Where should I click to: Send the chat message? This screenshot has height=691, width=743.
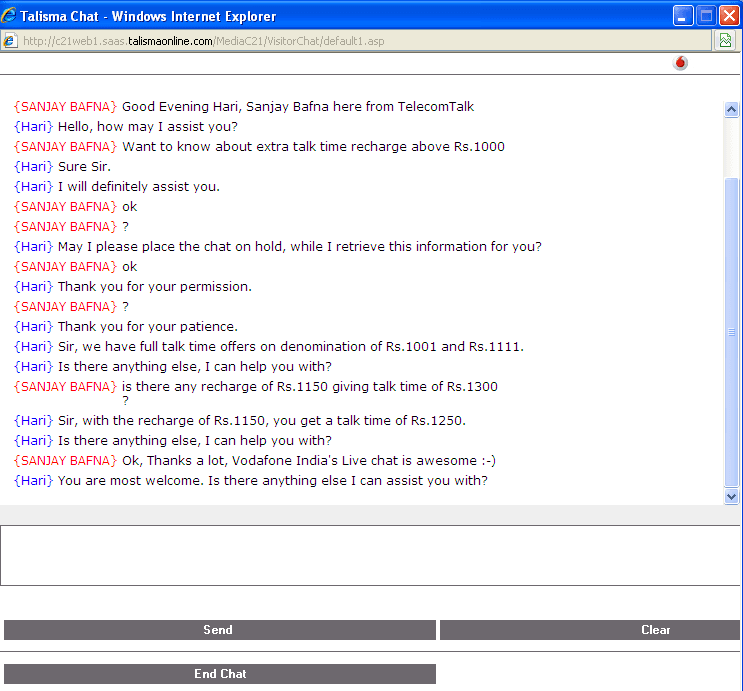pos(220,630)
